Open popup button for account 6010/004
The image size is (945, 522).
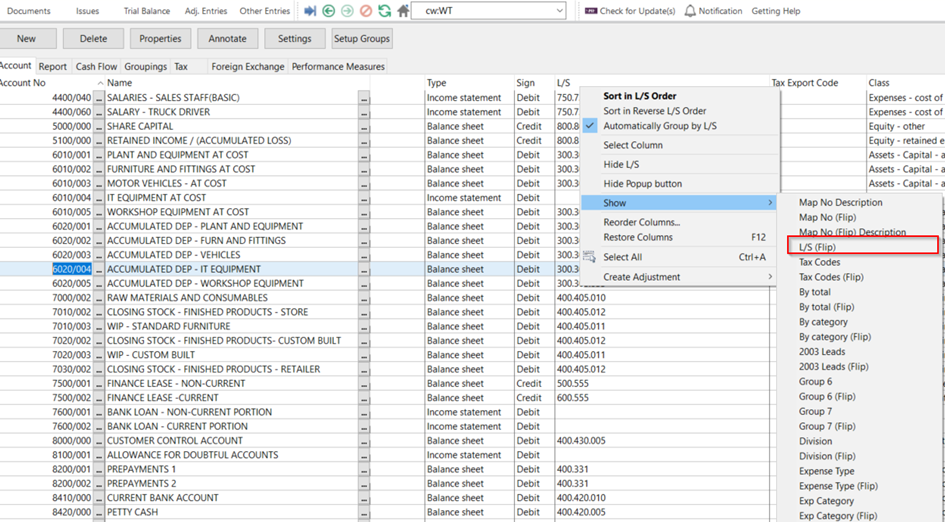[x=99, y=198]
